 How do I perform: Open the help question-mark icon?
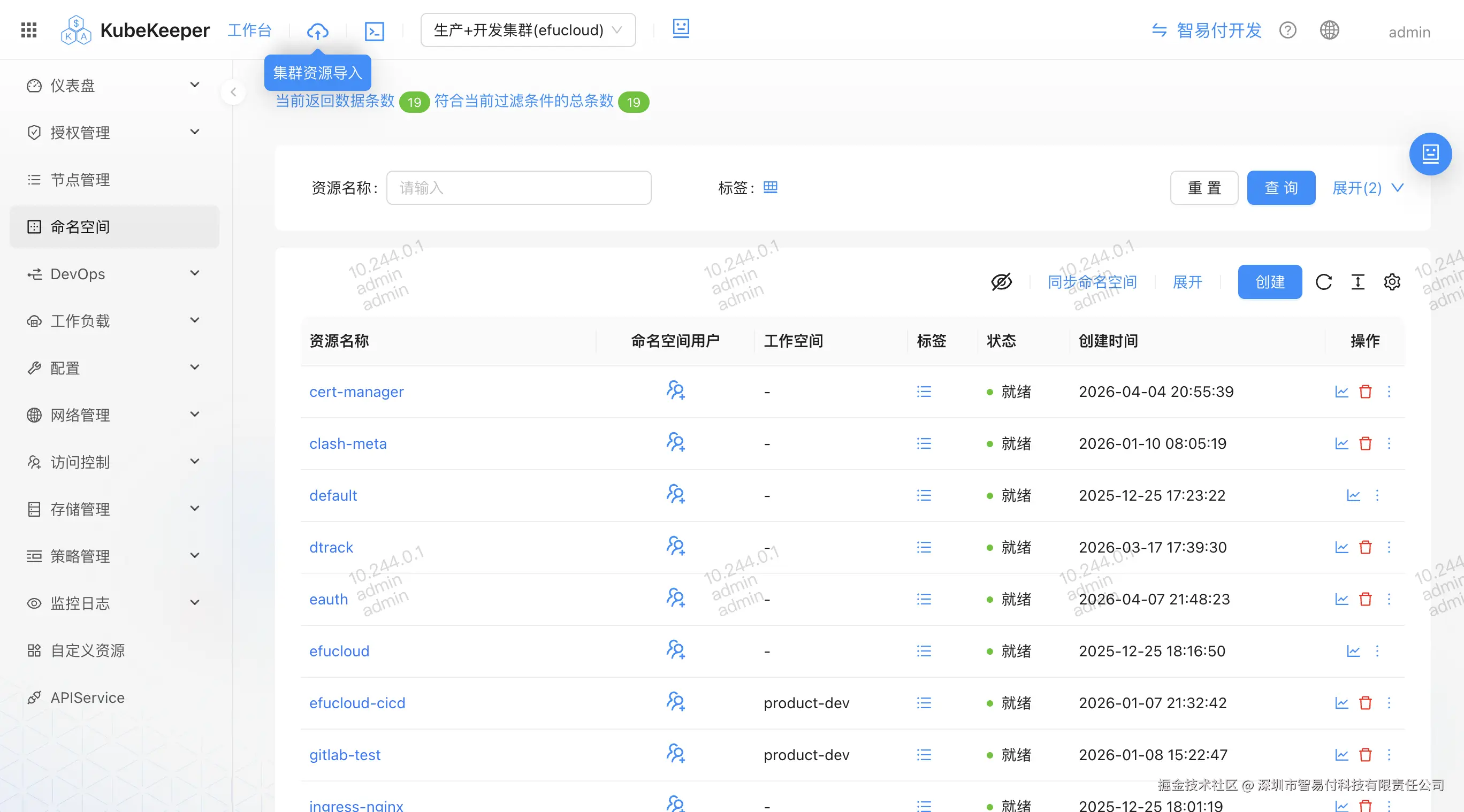pyautogui.click(x=1287, y=30)
